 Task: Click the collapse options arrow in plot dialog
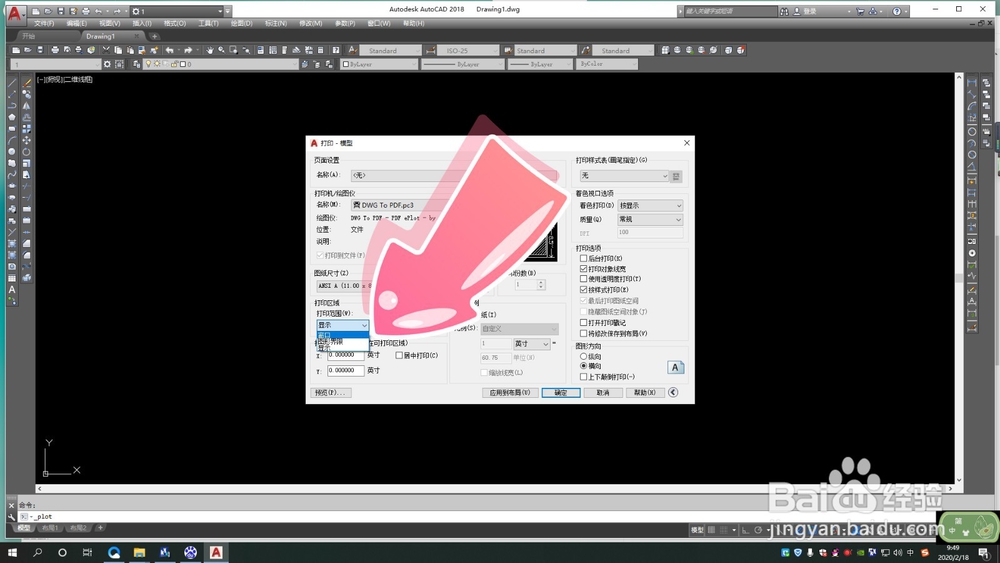[x=673, y=392]
